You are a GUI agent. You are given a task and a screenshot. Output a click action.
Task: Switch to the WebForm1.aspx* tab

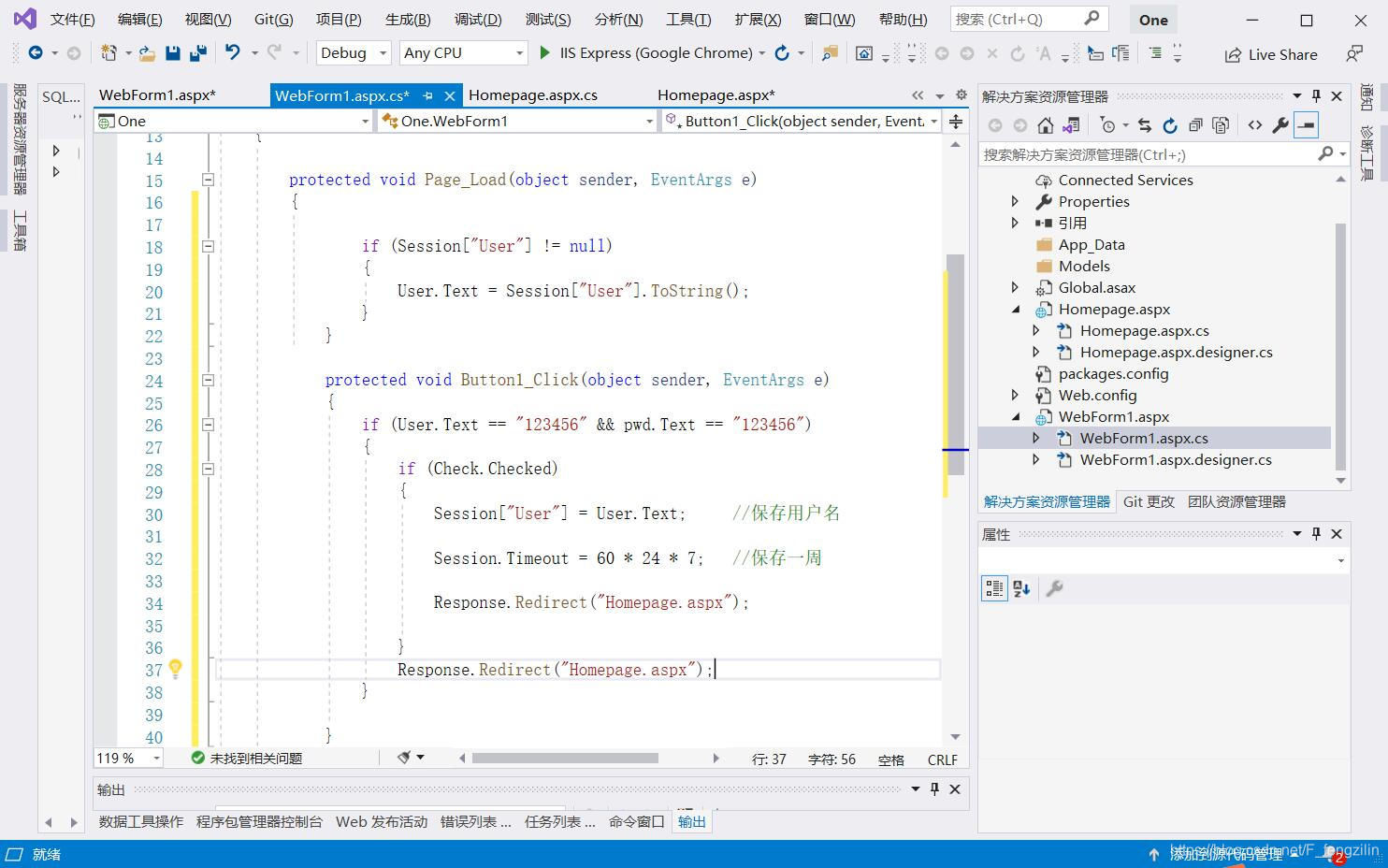pos(157,95)
